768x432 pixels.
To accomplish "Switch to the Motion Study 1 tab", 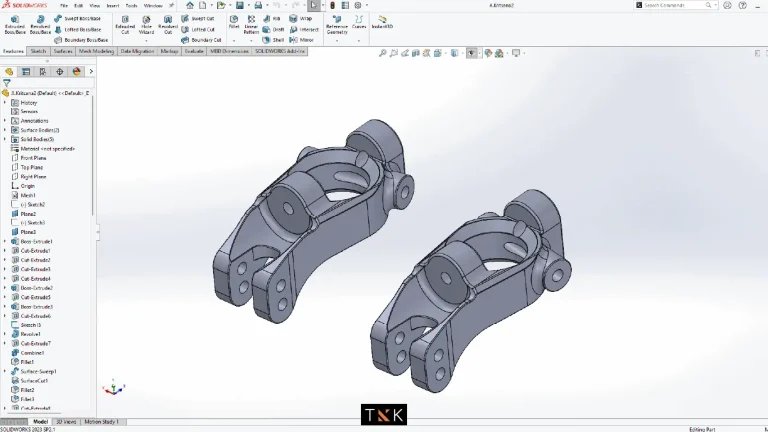I will (x=101, y=422).
